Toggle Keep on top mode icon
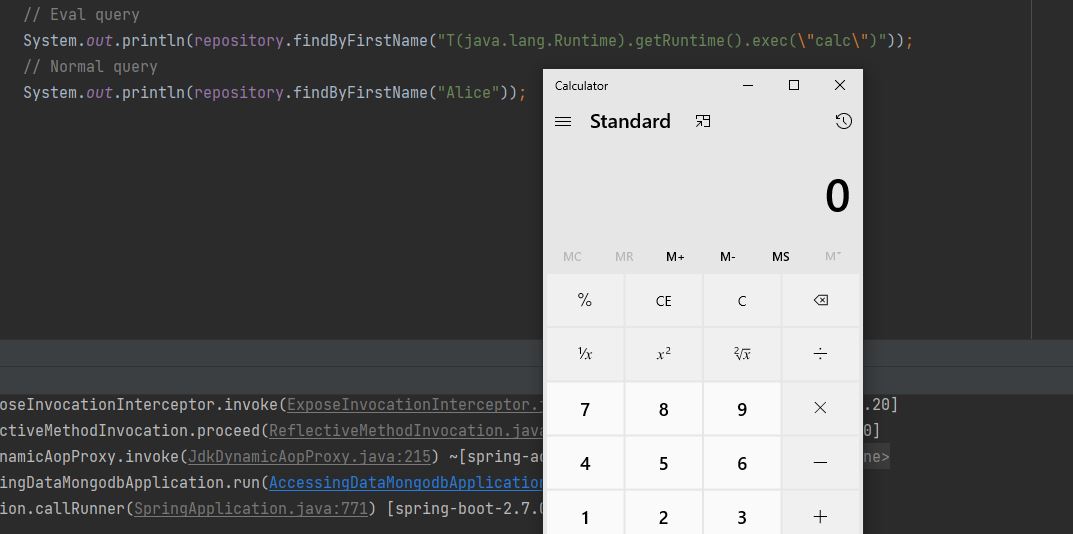 703,121
